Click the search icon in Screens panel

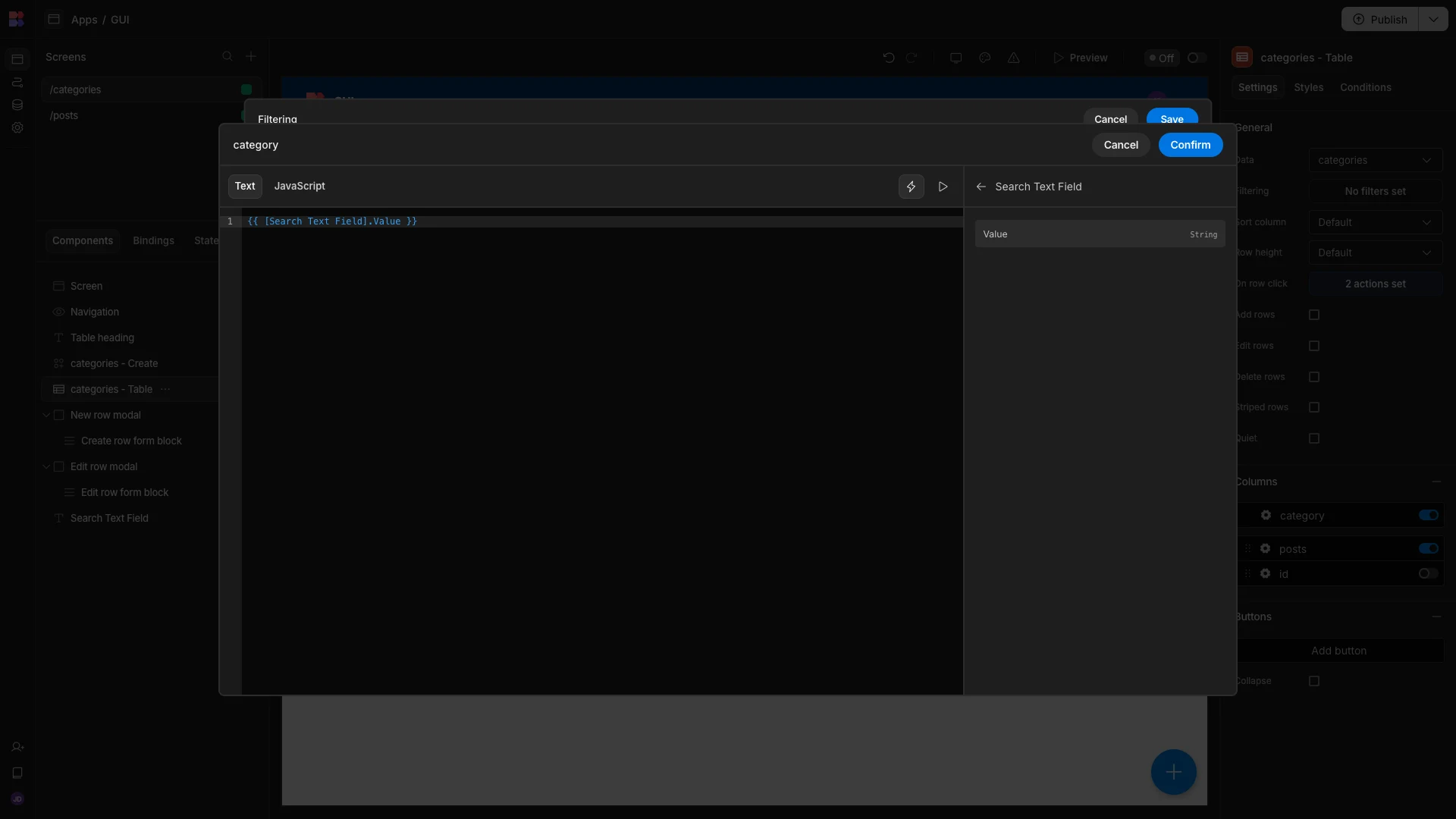pyautogui.click(x=227, y=57)
